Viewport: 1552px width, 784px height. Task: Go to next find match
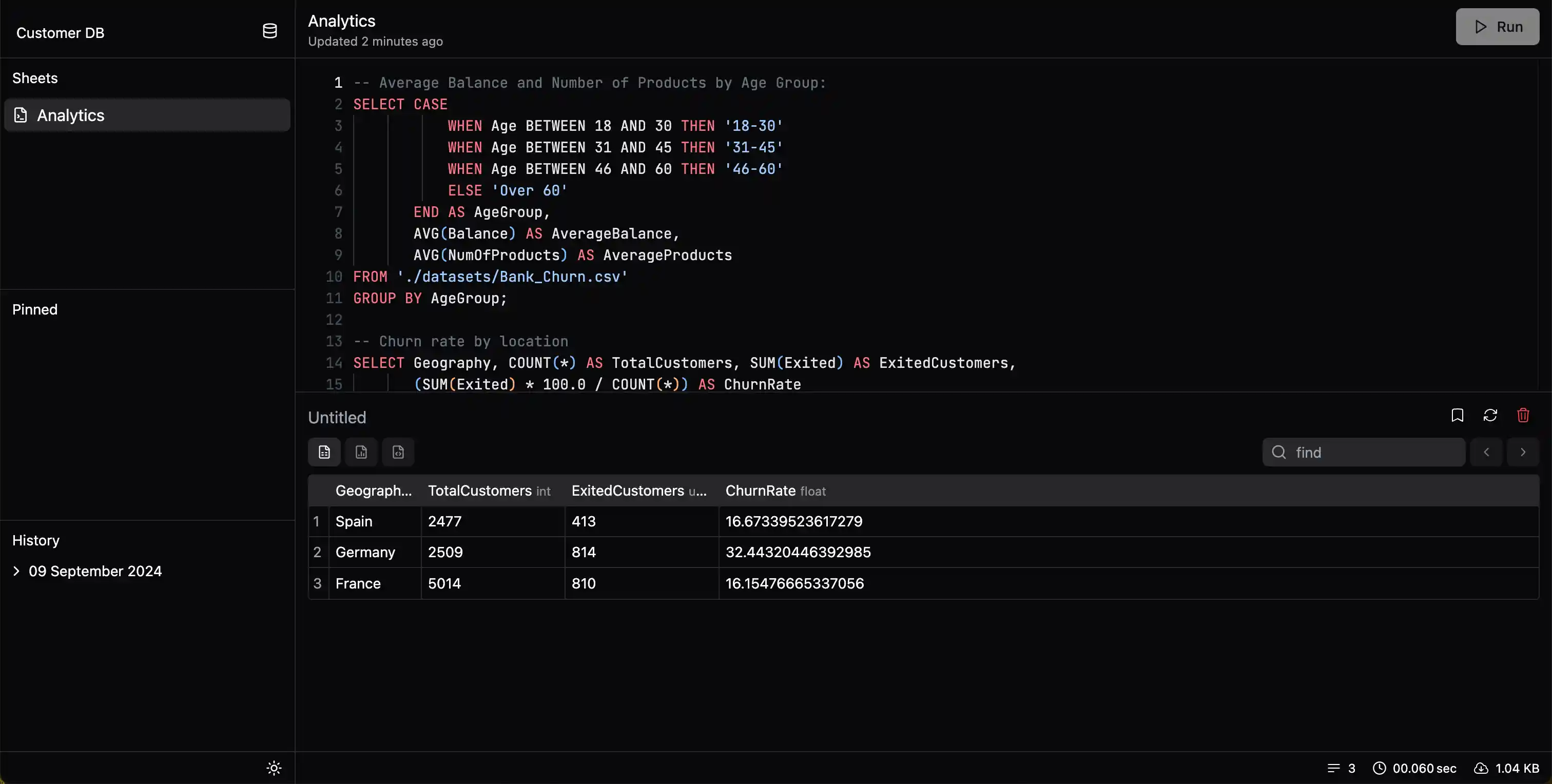point(1523,452)
